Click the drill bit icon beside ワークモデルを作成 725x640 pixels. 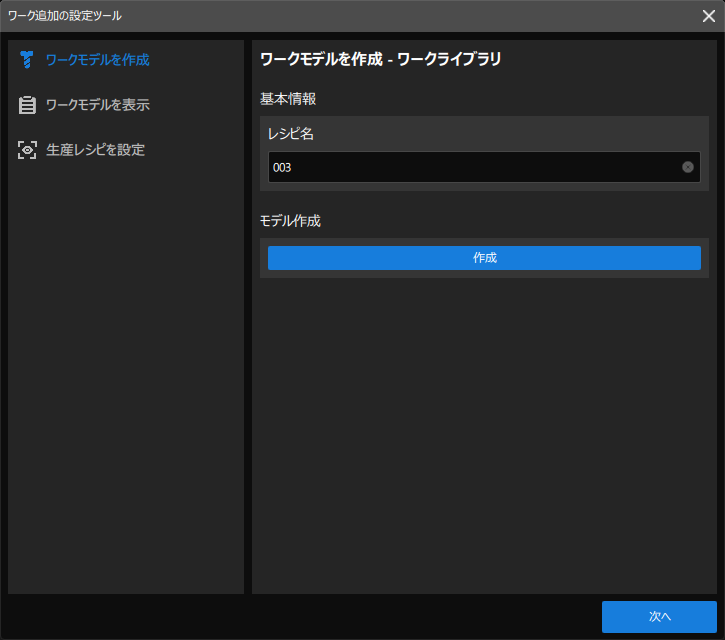[x=27, y=60]
